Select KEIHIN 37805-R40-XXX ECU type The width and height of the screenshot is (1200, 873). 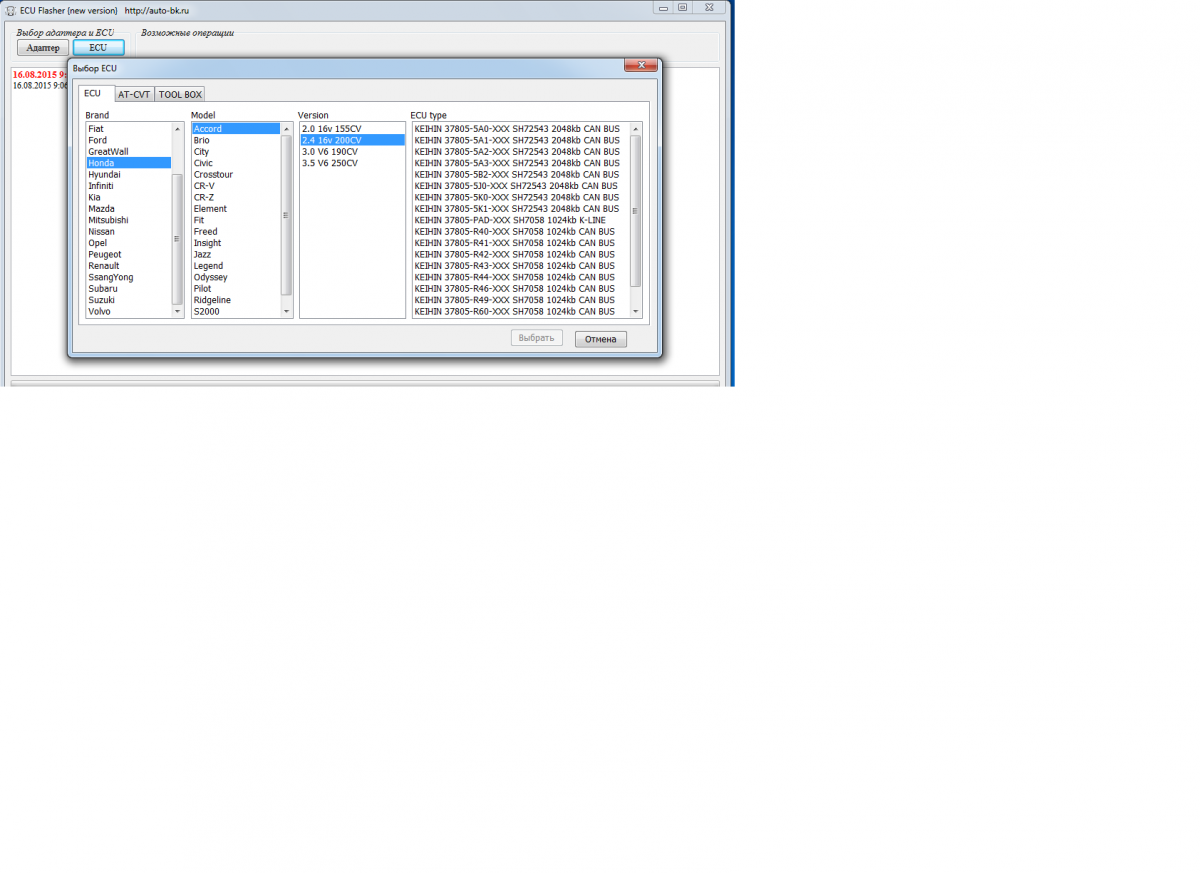520,232
